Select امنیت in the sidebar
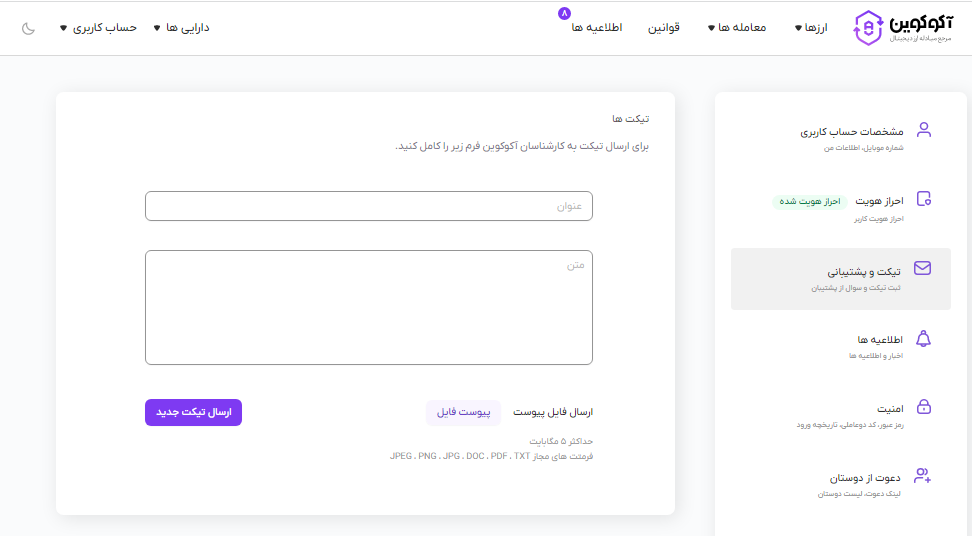 point(890,408)
